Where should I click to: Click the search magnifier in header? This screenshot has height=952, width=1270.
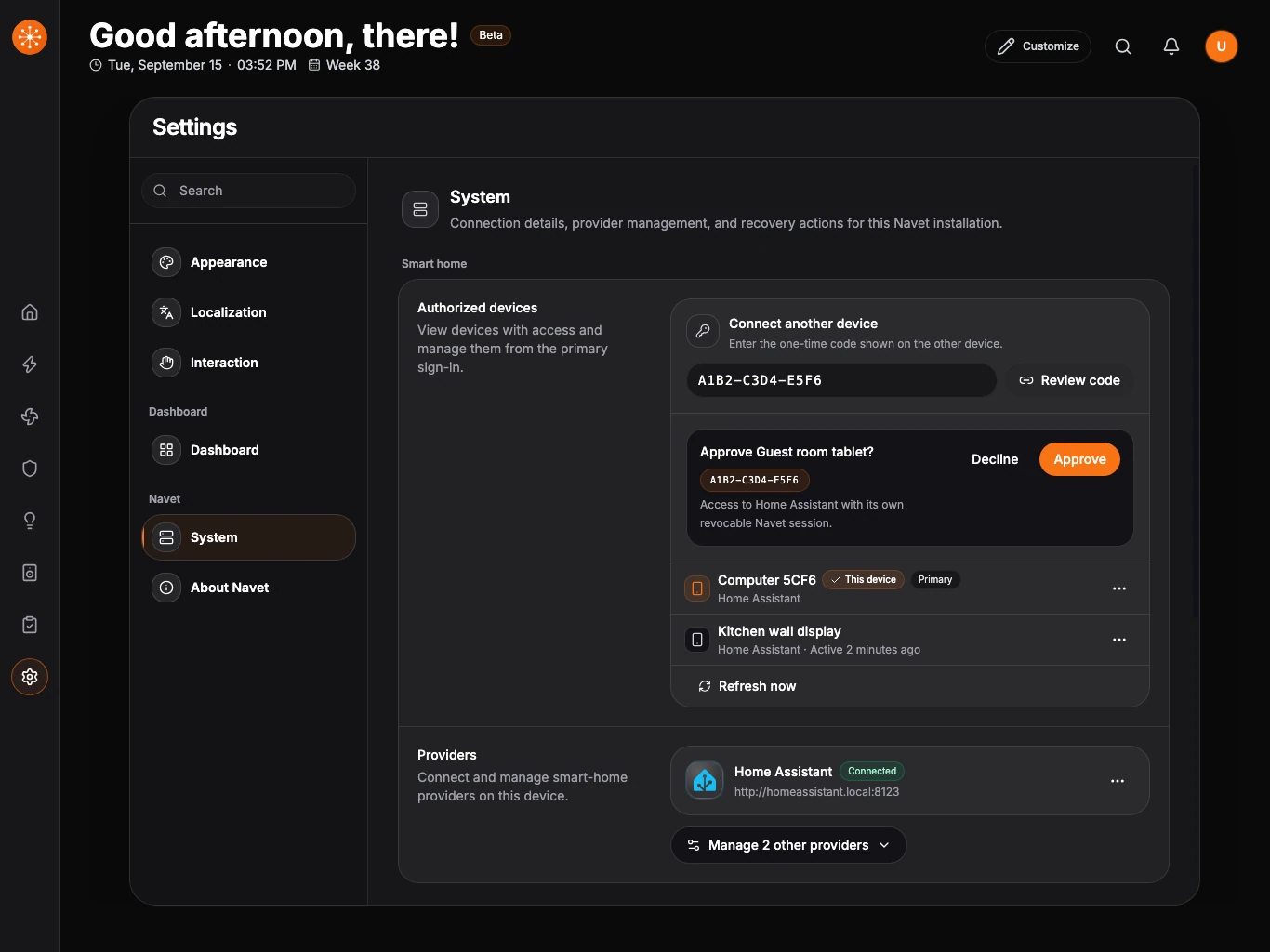[x=1123, y=46]
